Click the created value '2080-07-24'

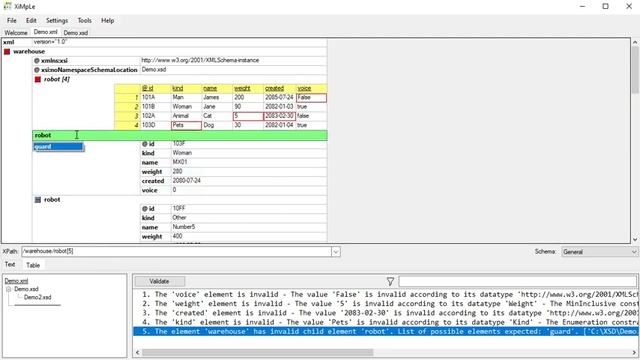tap(249, 181)
